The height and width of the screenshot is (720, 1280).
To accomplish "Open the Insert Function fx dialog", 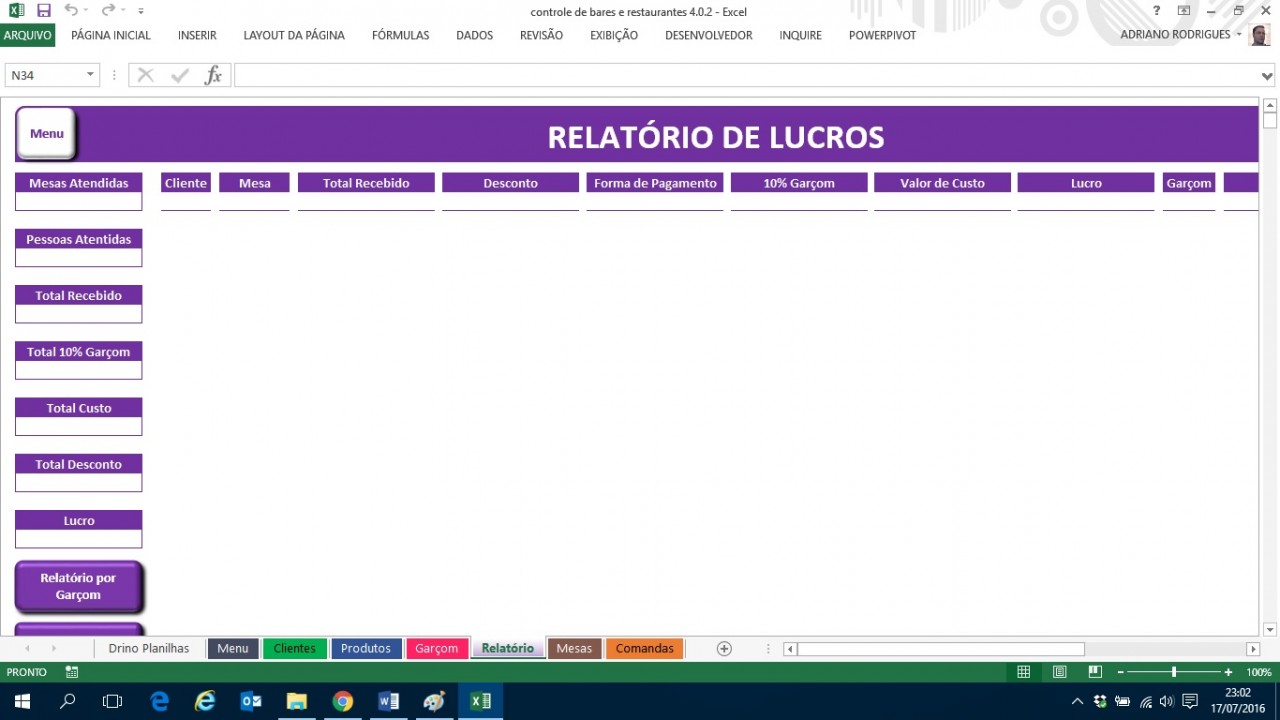I will pyautogui.click(x=213, y=75).
